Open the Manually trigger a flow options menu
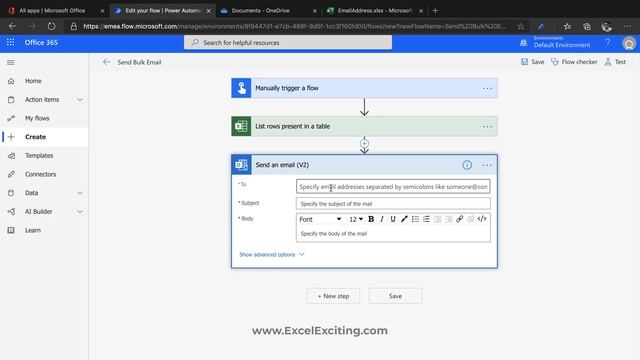The height and width of the screenshot is (360, 640). (x=487, y=88)
